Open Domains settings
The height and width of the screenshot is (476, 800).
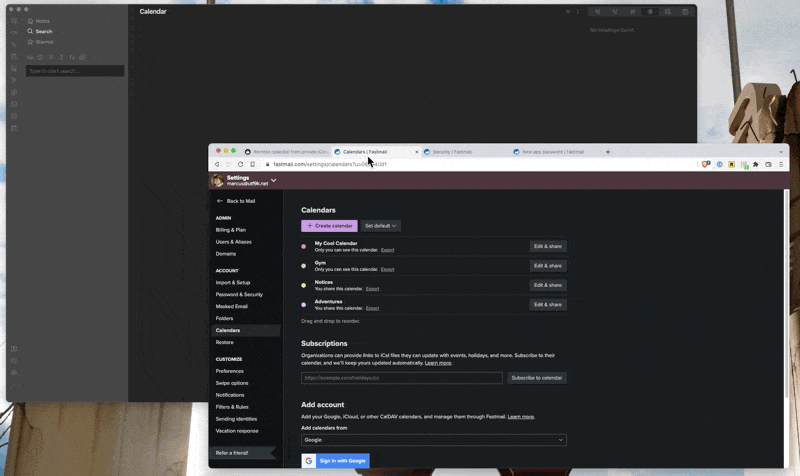click(x=226, y=254)
